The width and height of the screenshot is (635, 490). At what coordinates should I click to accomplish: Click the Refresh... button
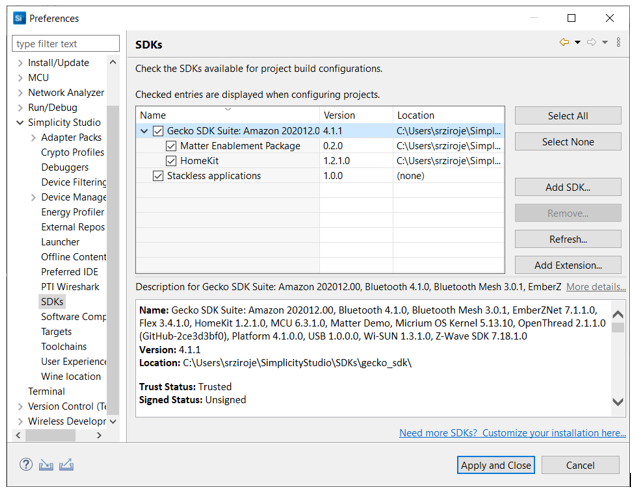coord(568,239)
